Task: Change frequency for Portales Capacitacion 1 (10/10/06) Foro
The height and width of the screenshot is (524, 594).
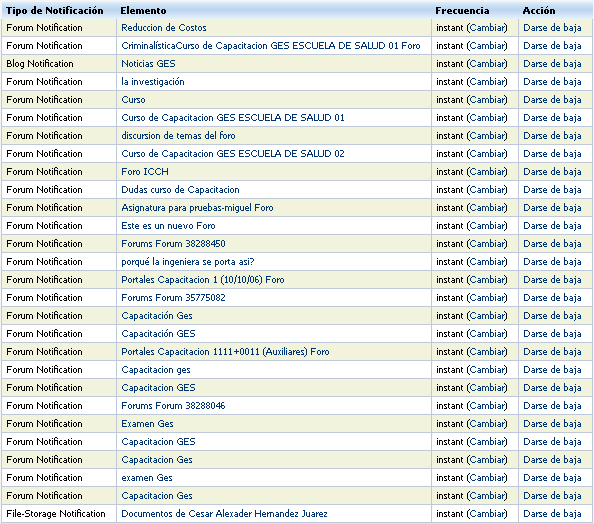Action: (x=487, y=280)
